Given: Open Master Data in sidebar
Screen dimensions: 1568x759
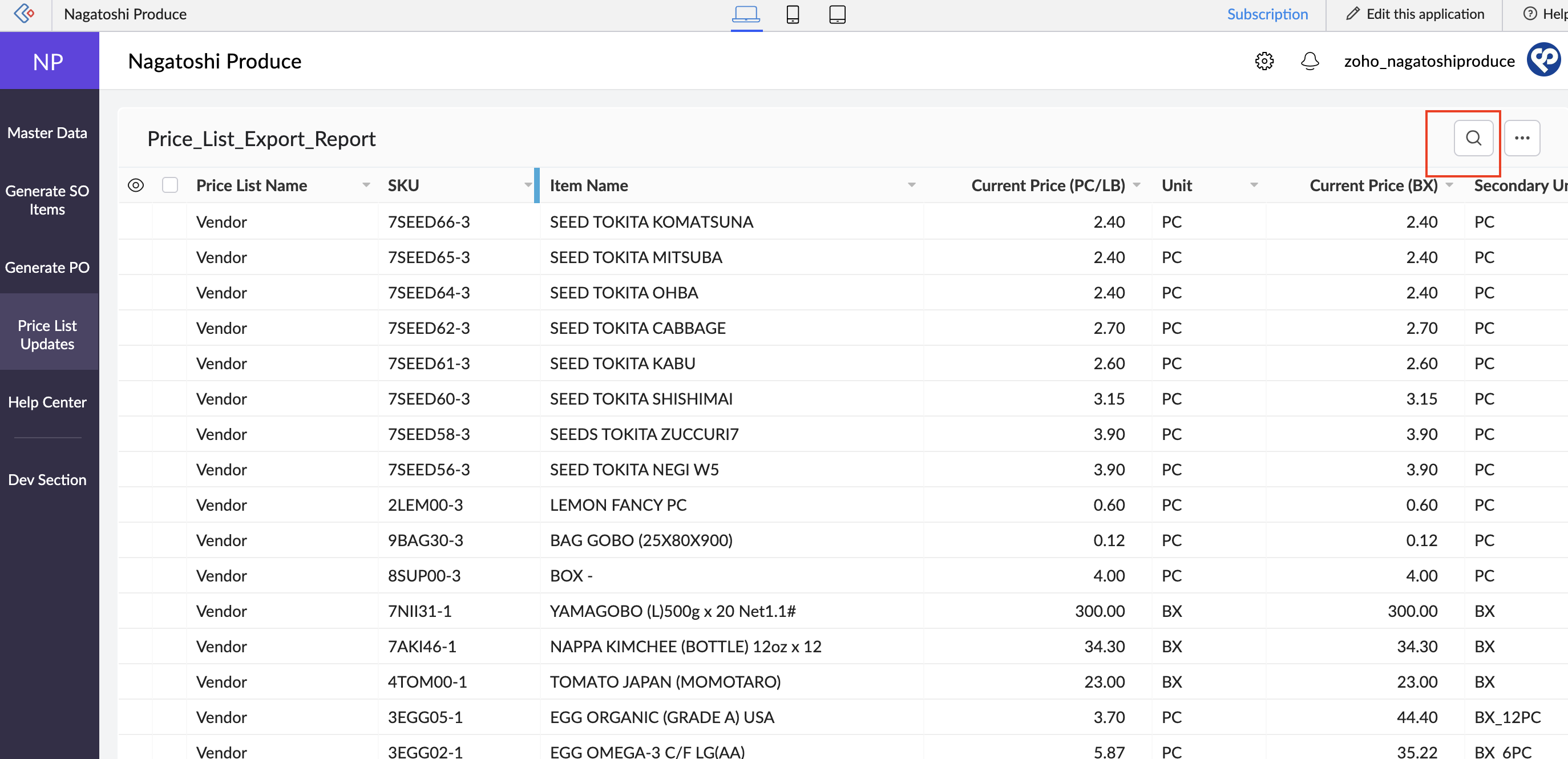Looking at the screenshot, I should (x=47, y=133).
